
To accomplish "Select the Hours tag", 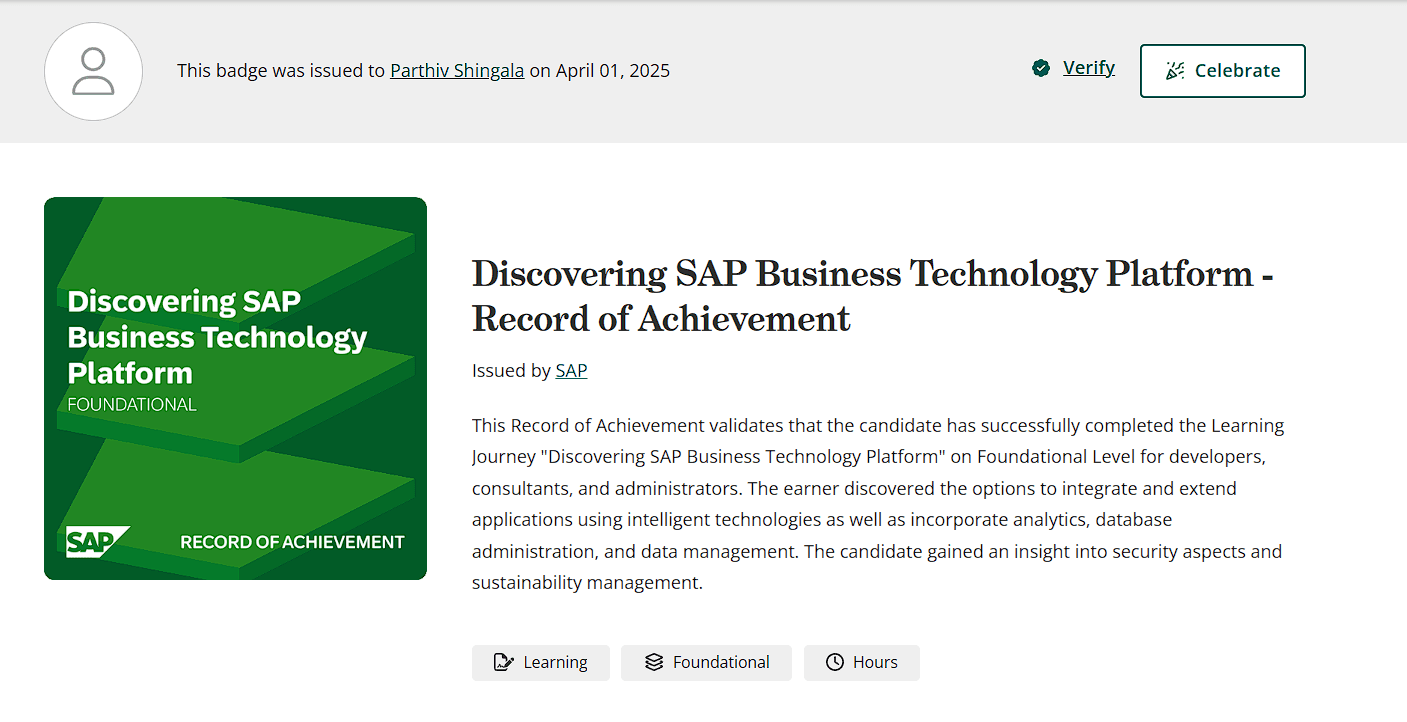I will 862,662.
